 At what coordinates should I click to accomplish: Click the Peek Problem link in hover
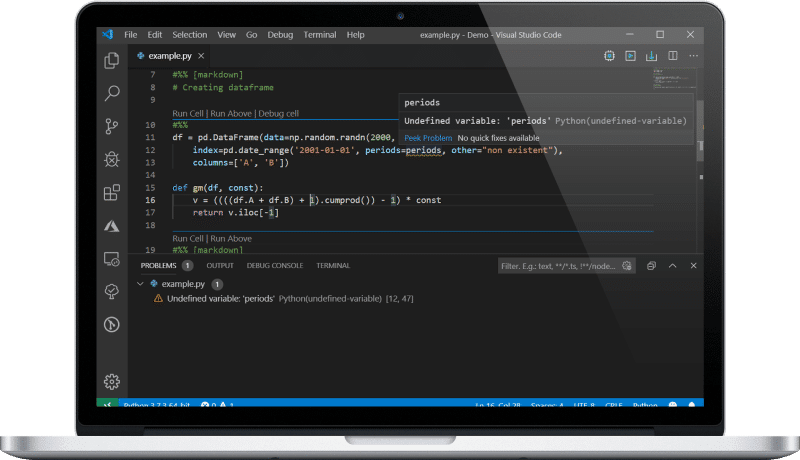coord(428,138)
